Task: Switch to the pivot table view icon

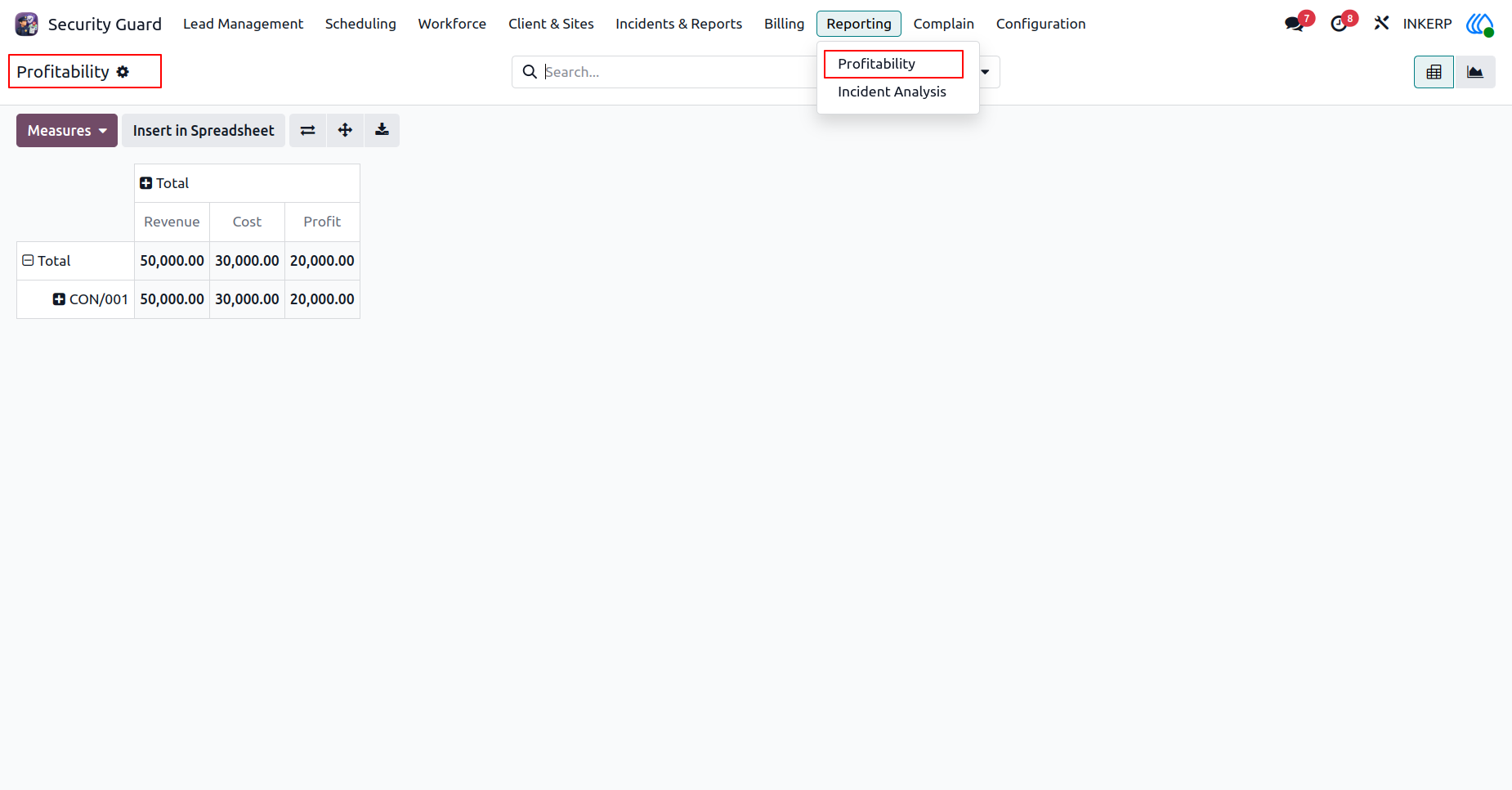Action: 1434,72
